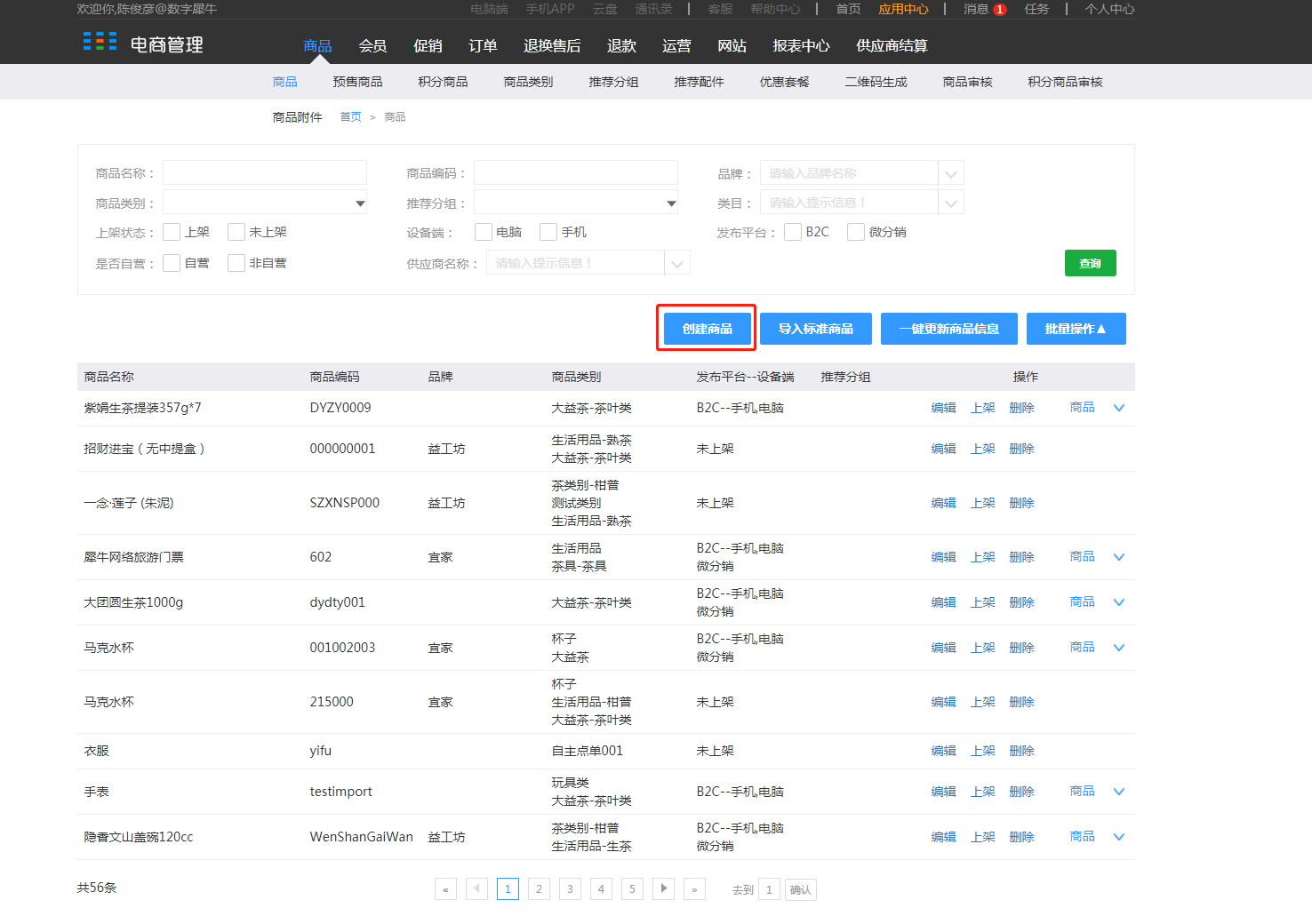
Task: Open the 推荐分组 dropdown filter
Action: [x=576, y=203]
